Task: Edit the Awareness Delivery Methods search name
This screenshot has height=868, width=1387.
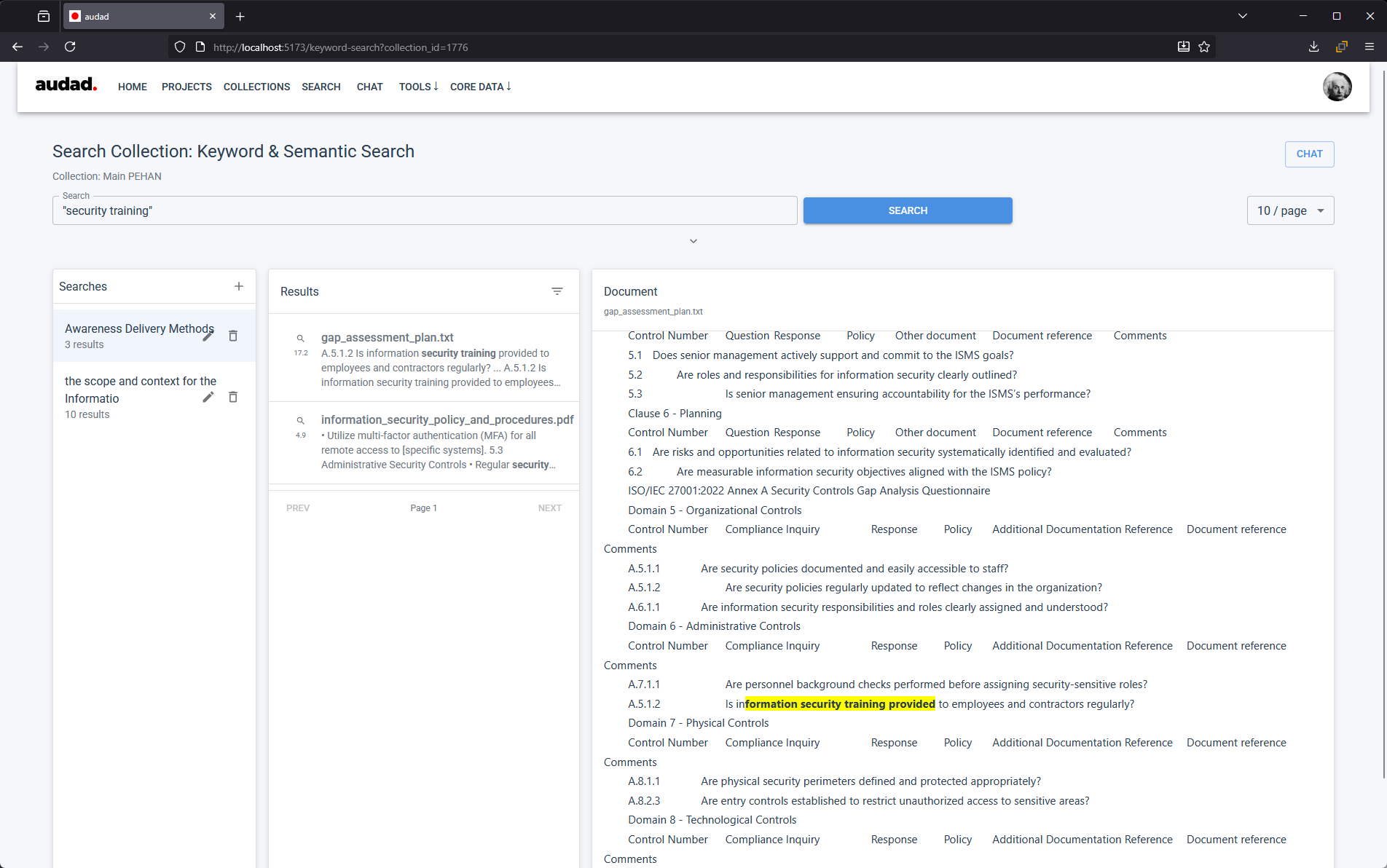Action: point(208,336)
